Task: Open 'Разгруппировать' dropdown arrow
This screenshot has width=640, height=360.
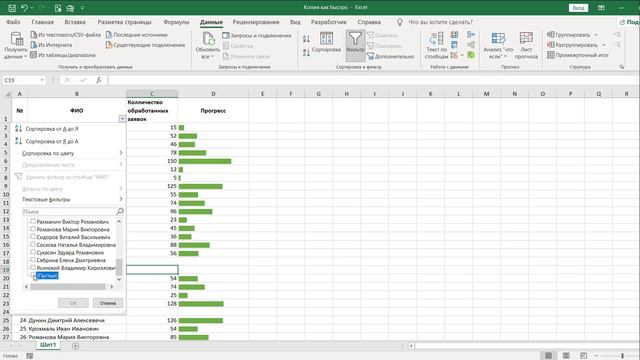Action: coord(604,45)
